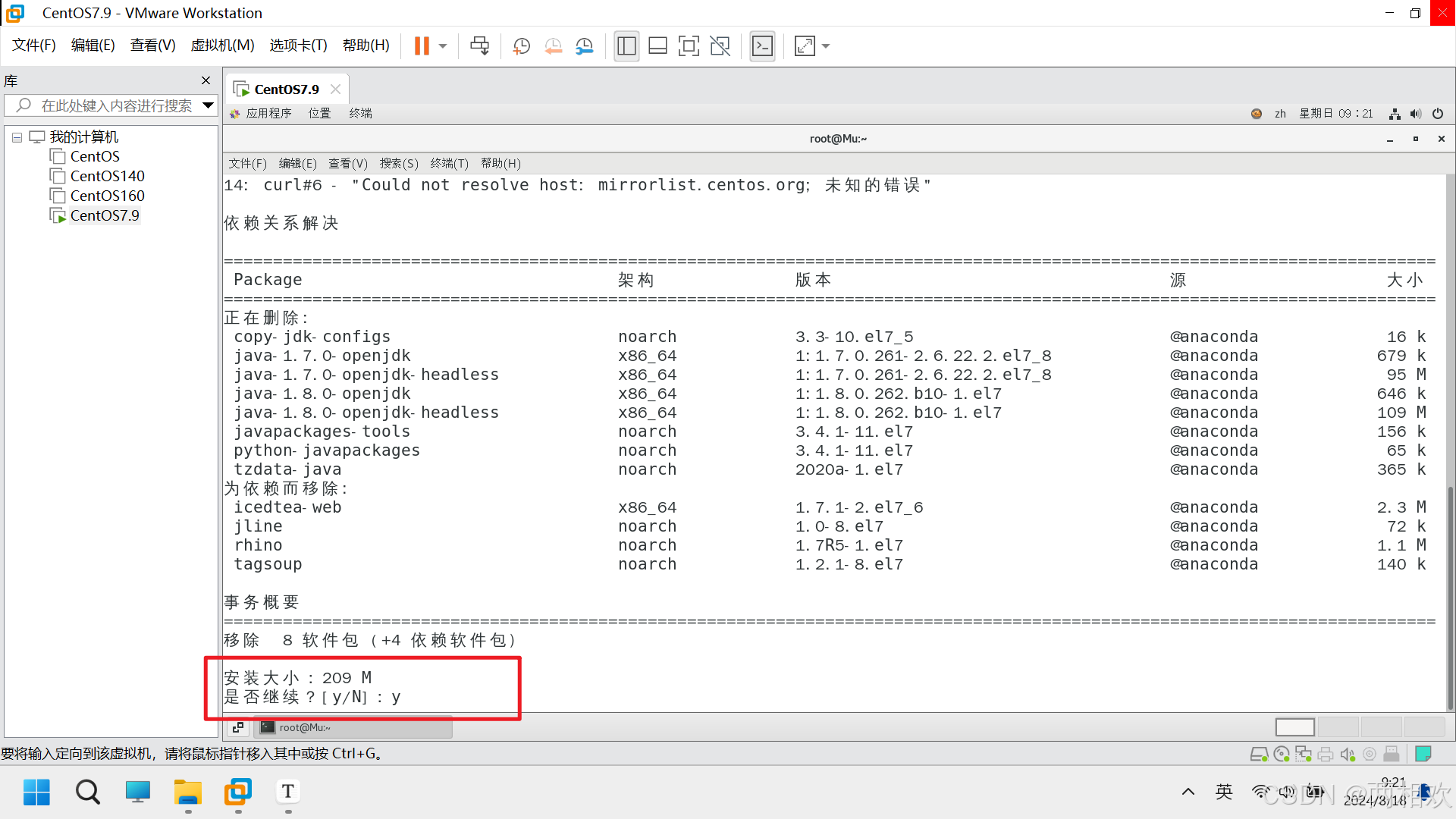Open the power options dropdown arrow
1456x819 pixels.
(443, 46)
